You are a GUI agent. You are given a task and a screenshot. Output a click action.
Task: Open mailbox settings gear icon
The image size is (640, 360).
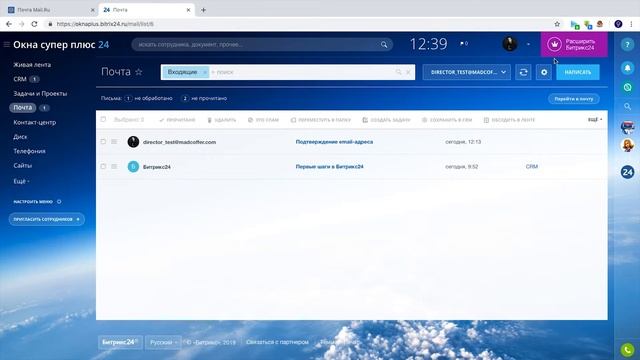pyautogui.click(x=544, y=72)
